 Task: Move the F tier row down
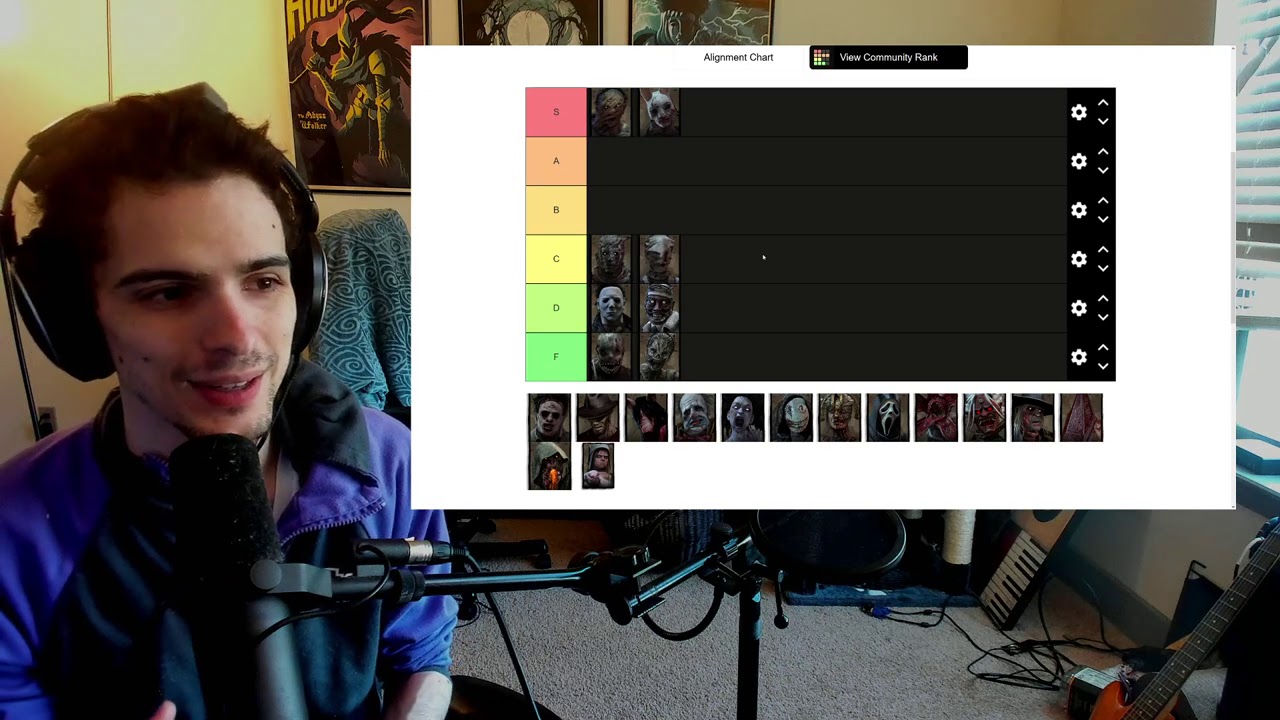pos(1103,367)
